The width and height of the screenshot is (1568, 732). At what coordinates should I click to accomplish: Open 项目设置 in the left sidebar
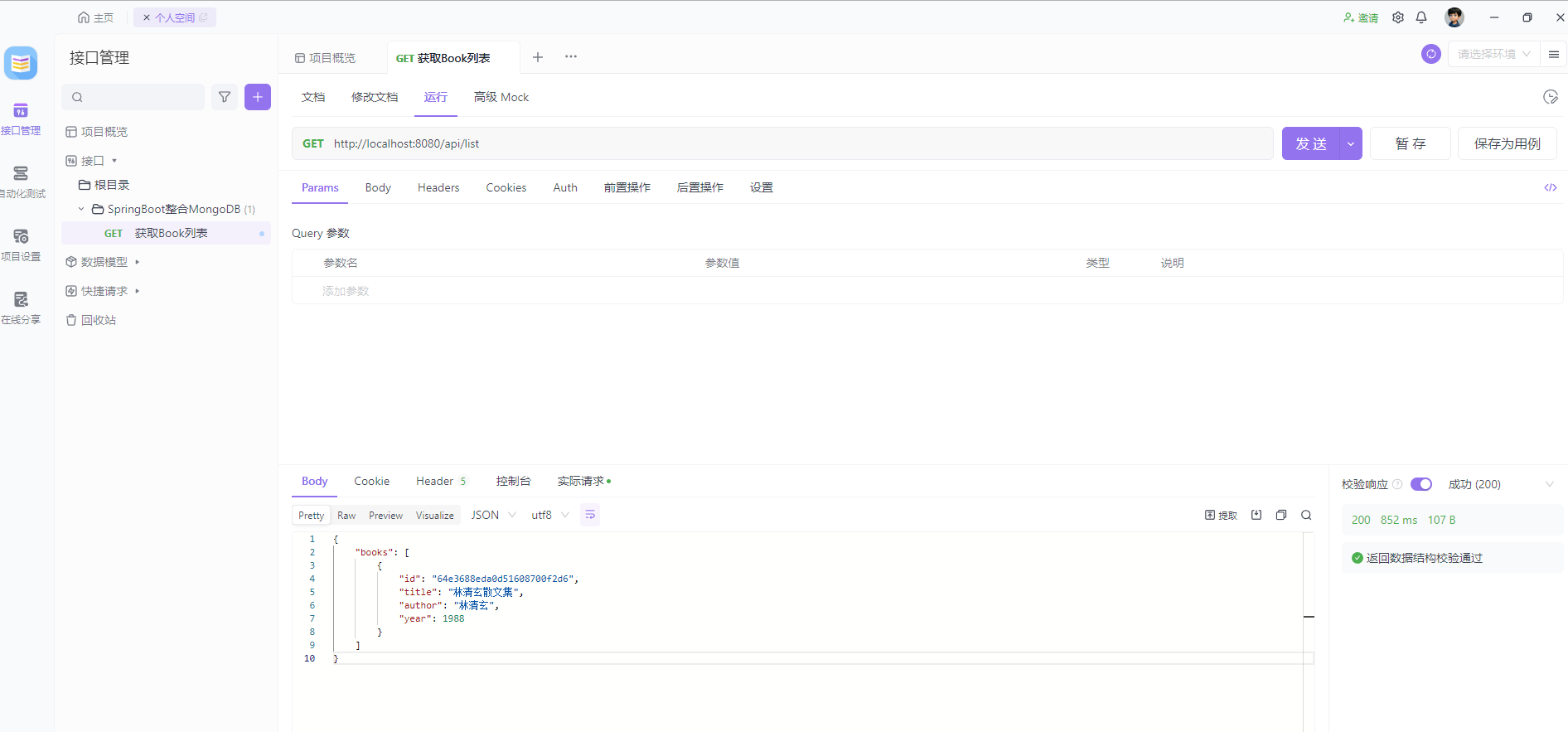click(21, 245)
